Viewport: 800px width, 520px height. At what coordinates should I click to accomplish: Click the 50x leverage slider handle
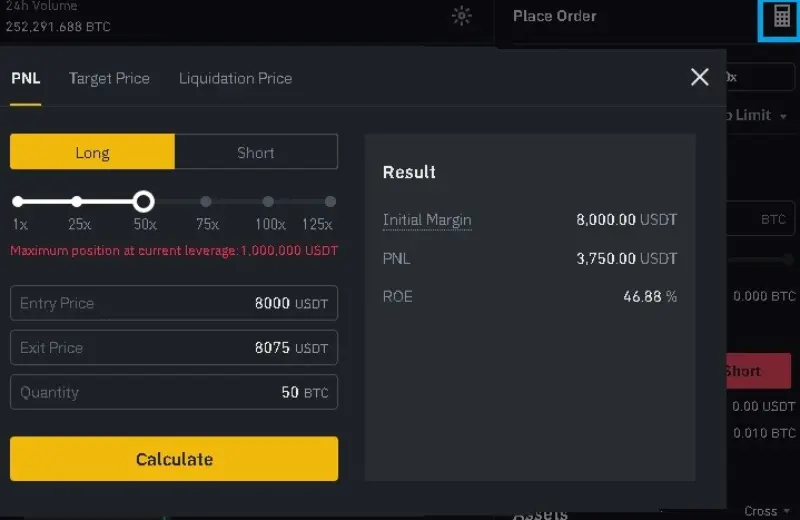tap(143, 202)
